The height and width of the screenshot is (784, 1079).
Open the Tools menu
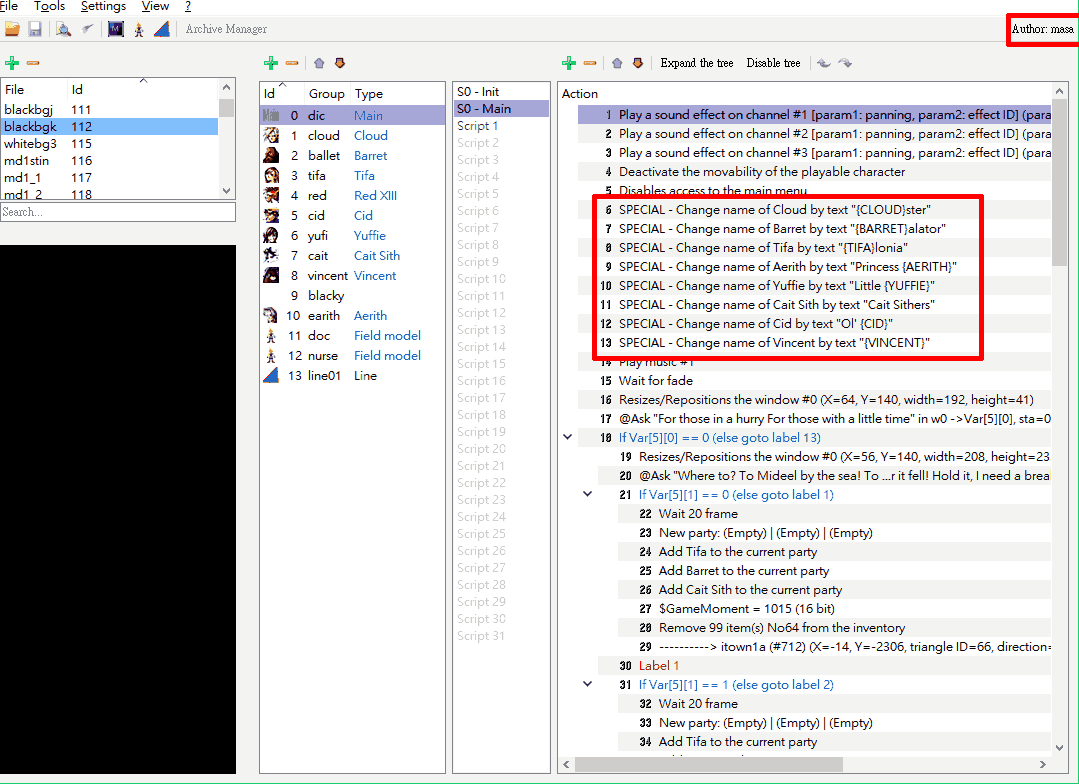[x=50, y=6]
